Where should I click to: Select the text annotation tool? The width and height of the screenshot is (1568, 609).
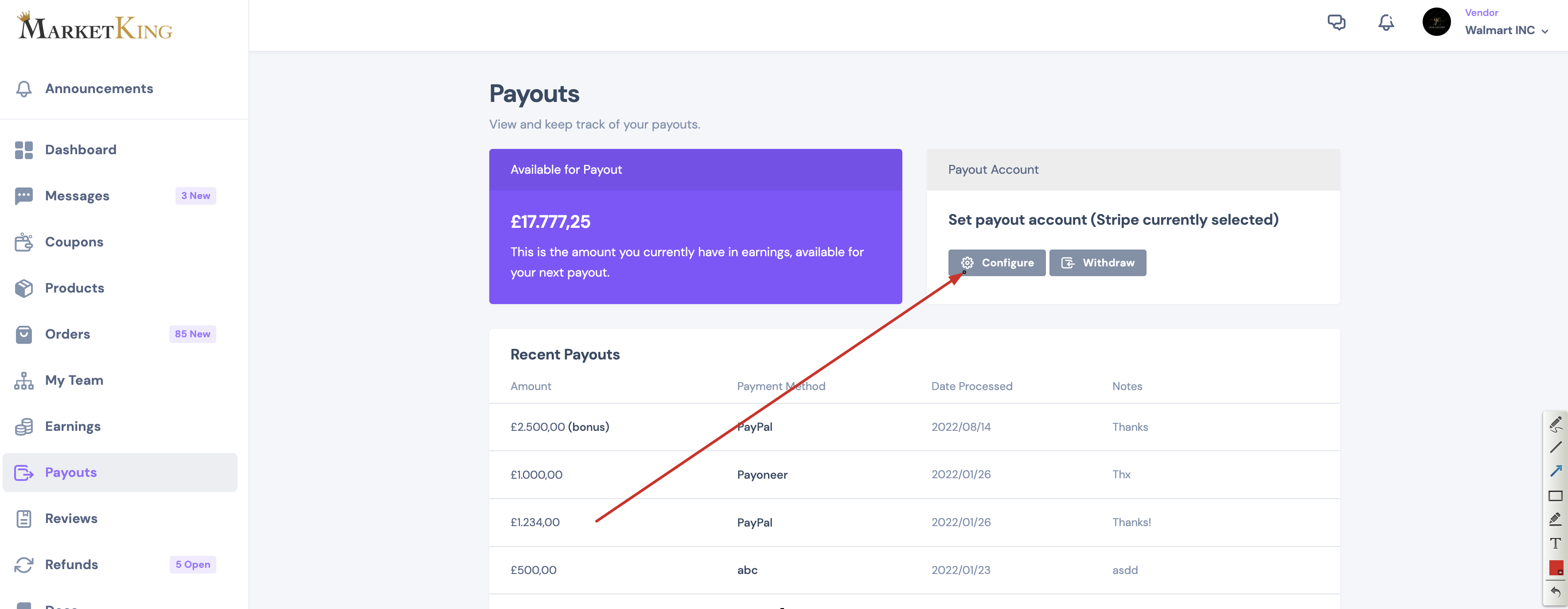click(x=1555, y=543)
